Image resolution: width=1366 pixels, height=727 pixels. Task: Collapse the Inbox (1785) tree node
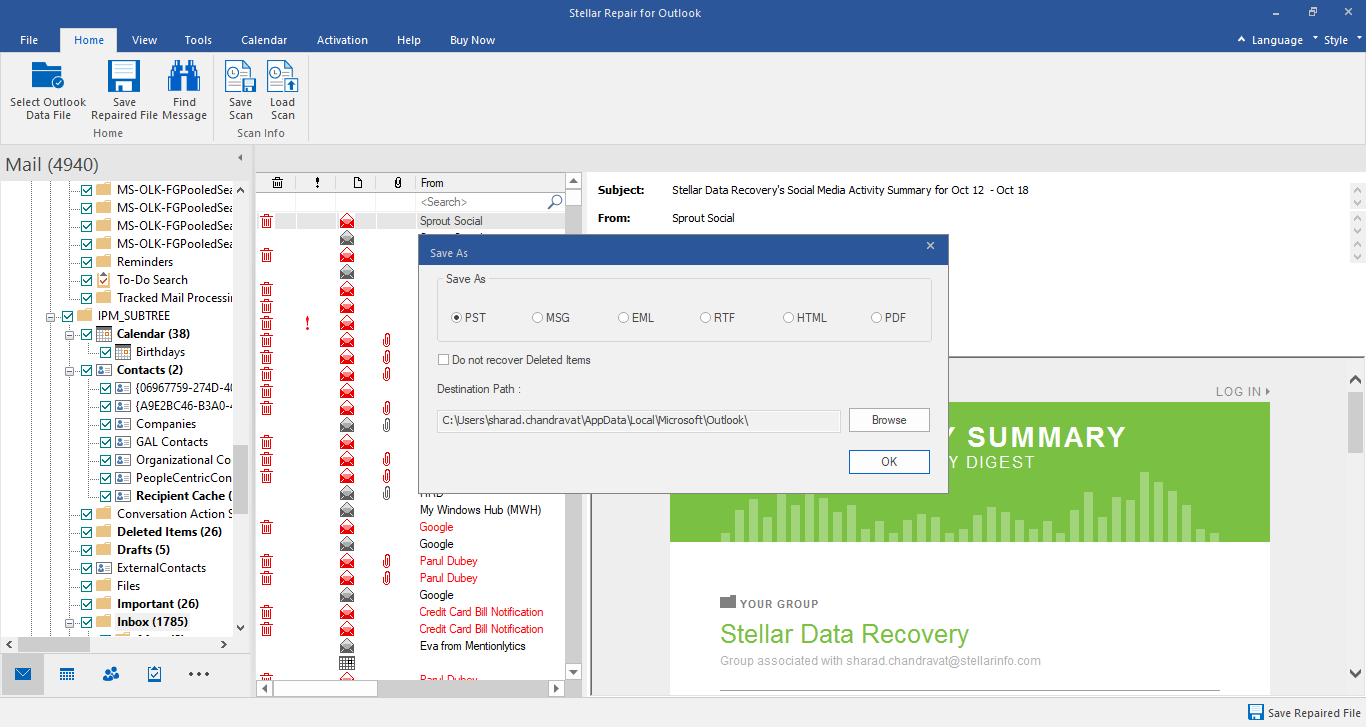70,622
